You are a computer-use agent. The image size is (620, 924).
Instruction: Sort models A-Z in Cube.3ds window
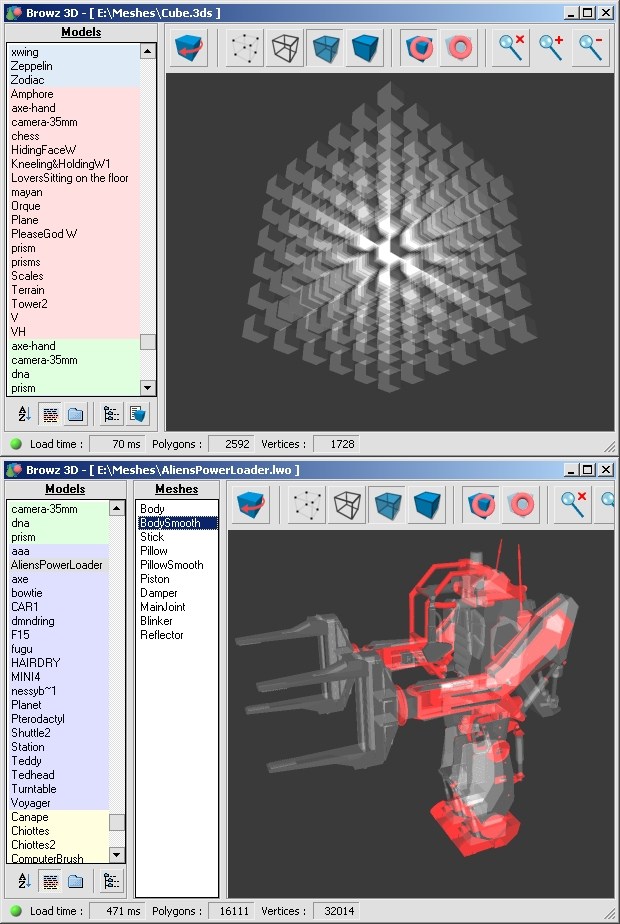24,414
